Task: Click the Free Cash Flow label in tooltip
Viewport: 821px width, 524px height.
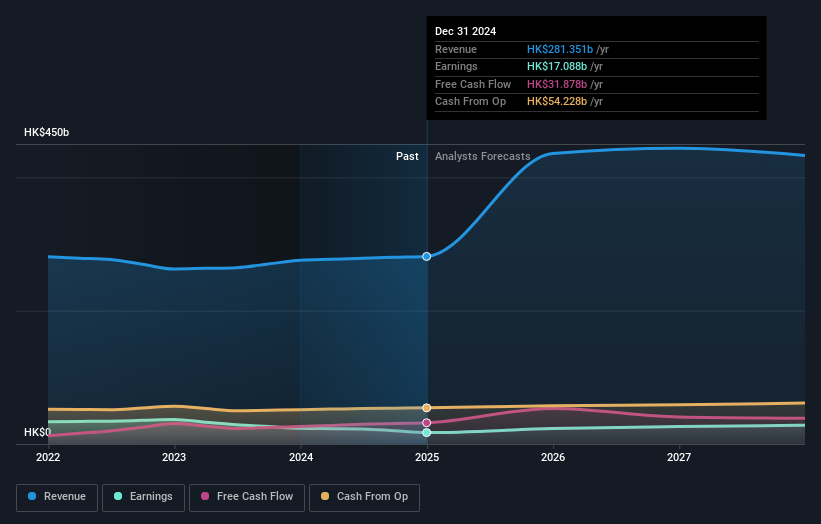Action: 473,84
